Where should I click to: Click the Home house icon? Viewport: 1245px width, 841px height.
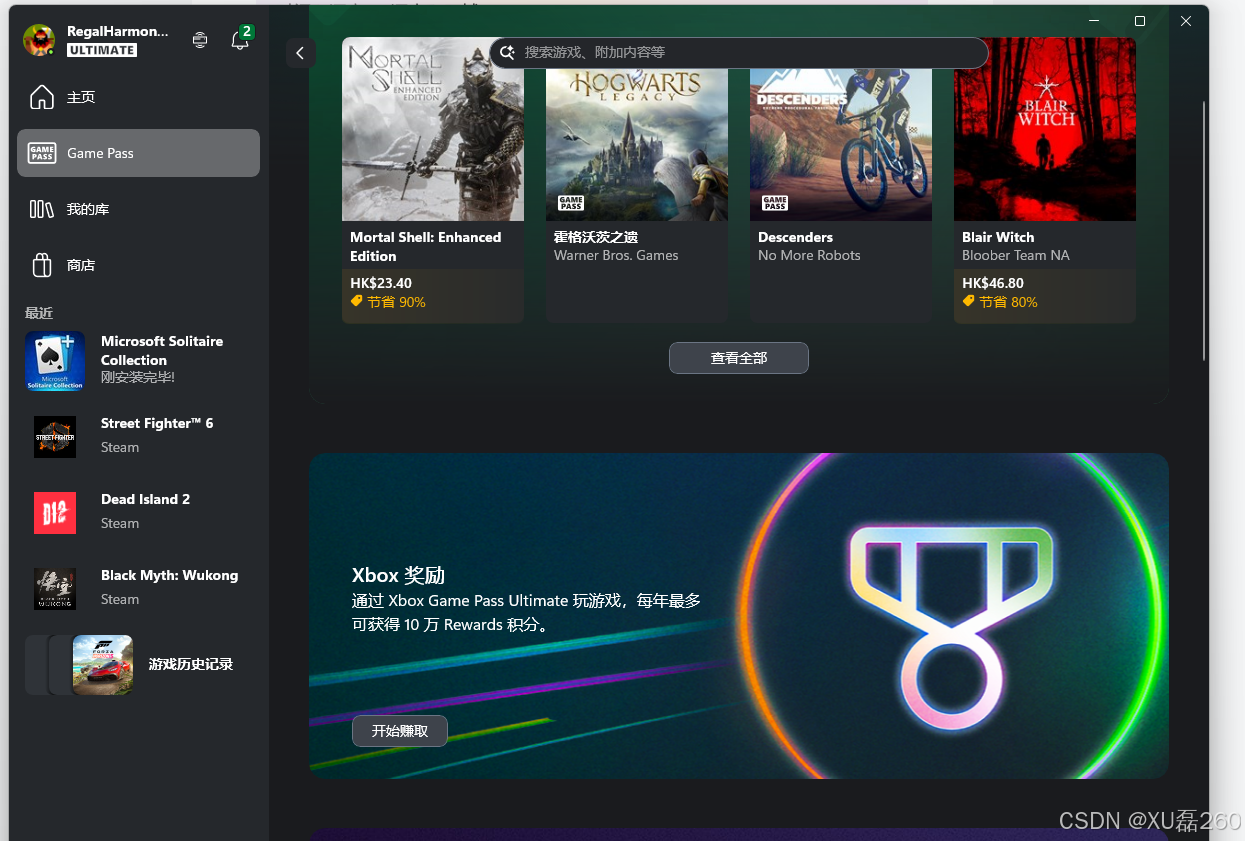pyautogui.click(x=42, y=97)
